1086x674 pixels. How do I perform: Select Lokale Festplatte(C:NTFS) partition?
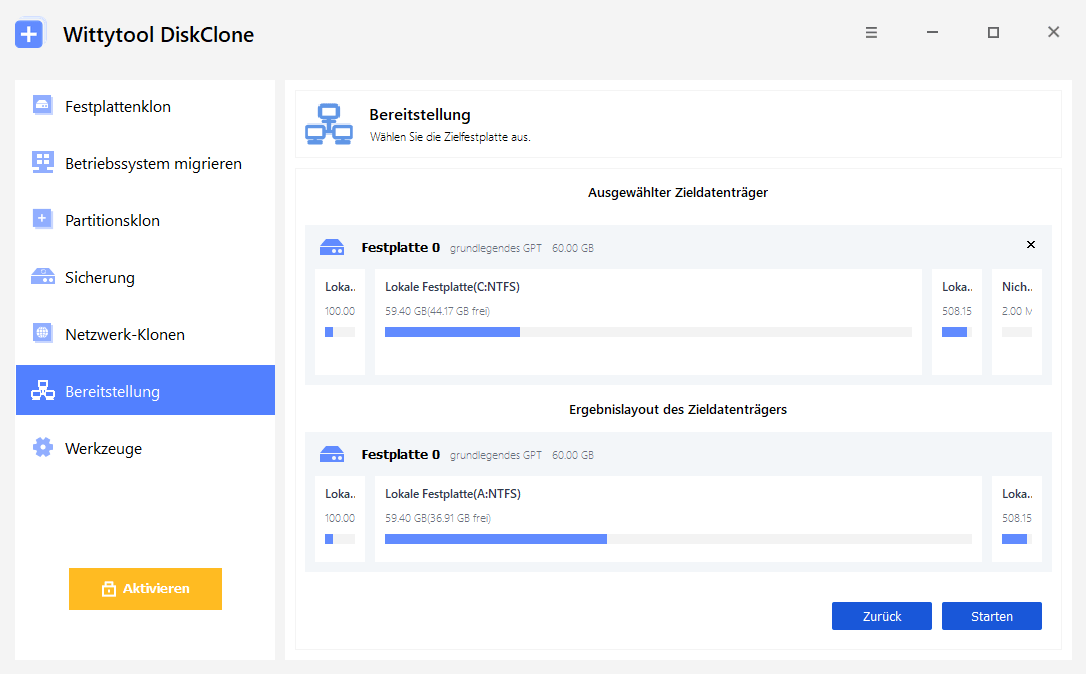click(x=648, y=322)
